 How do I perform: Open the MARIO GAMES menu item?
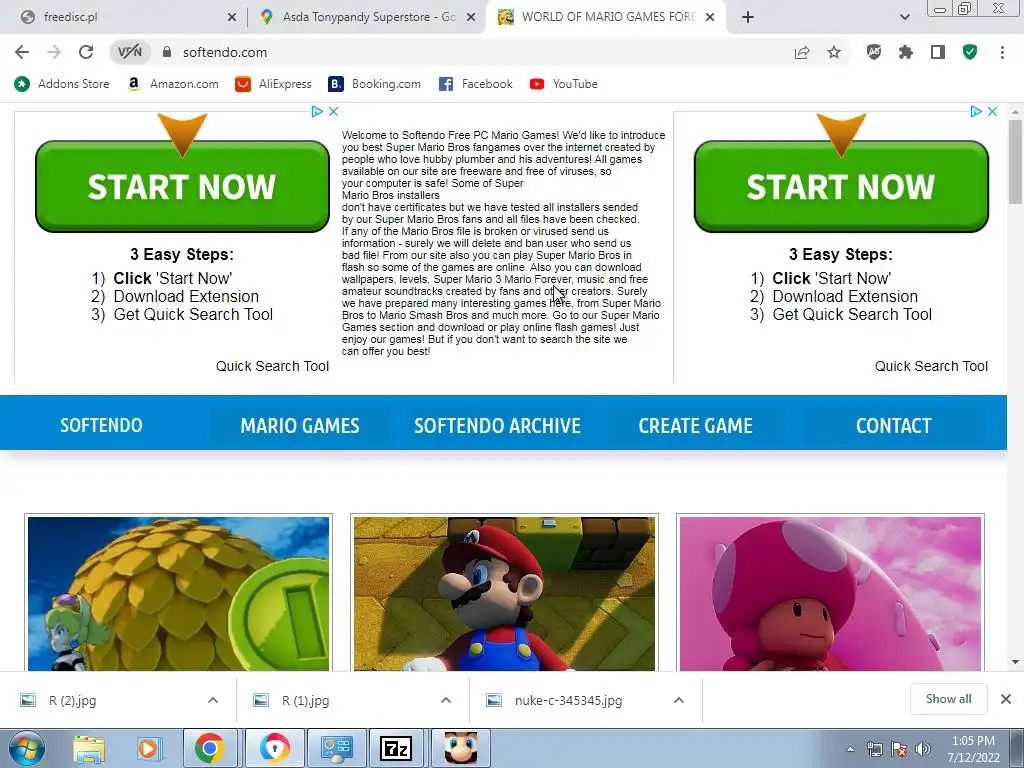(x=300, y=426)
